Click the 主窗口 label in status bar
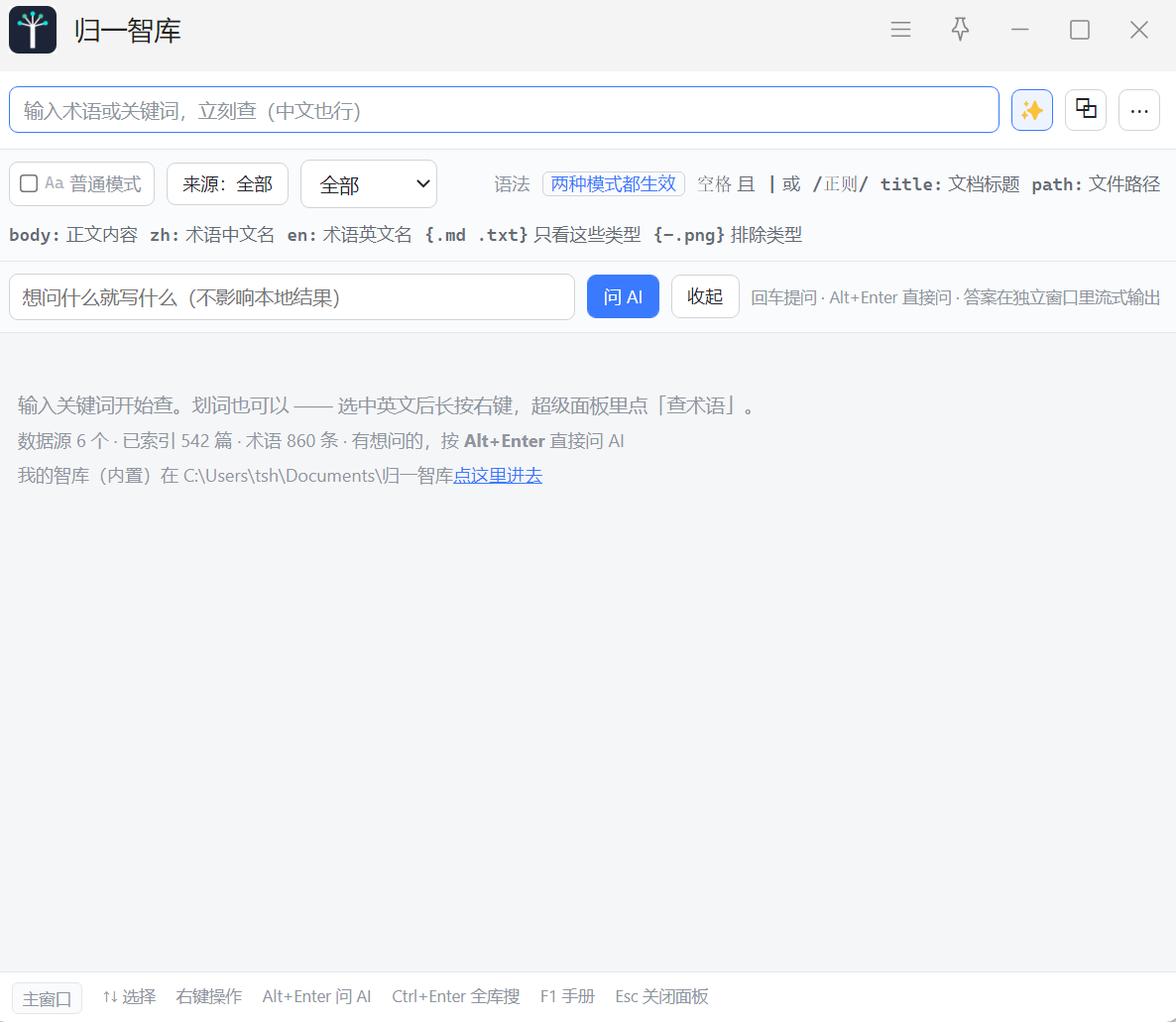 (x=47, y=999)
